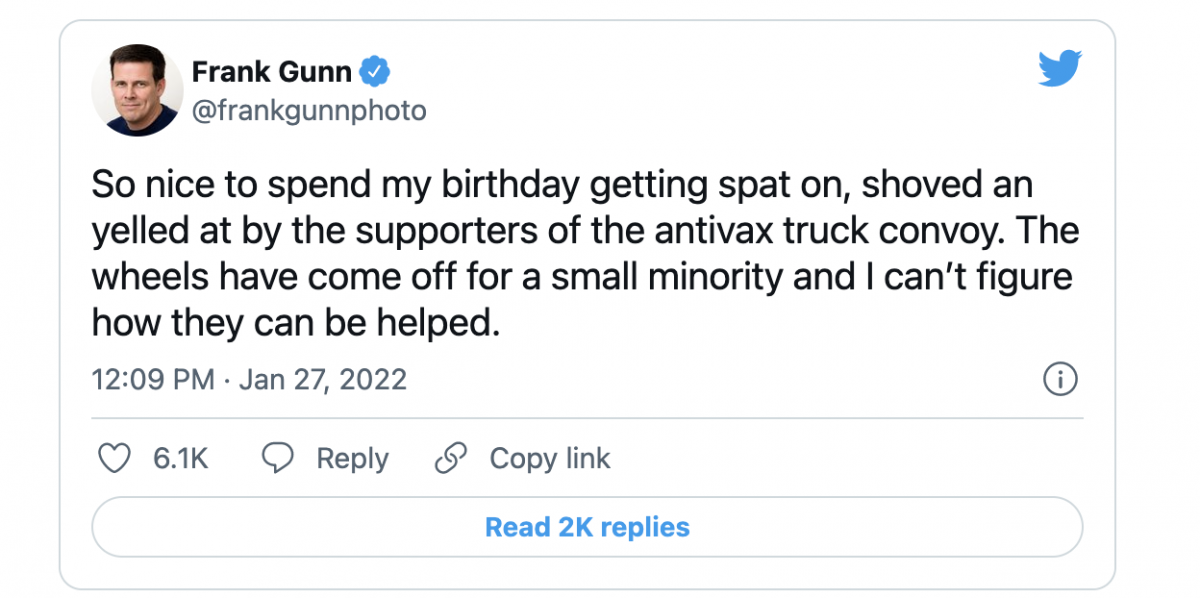Viewport: 1200px width, 598px height.
Task: Click the 6.1K likes count
Action: [x=180, y=459]
